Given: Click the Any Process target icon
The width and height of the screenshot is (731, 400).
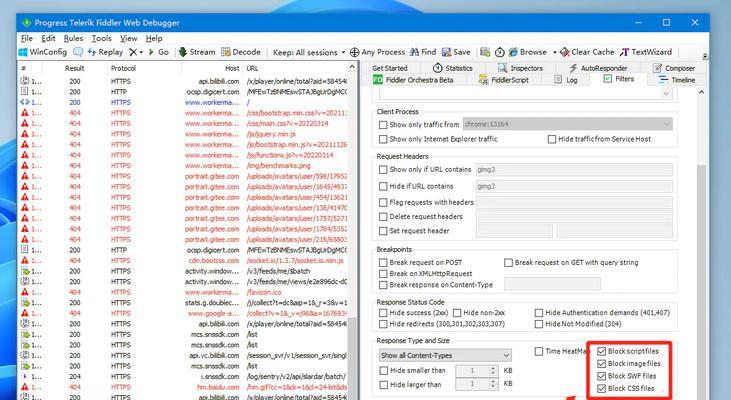Looking at the screenshot, I should [355, 52].
